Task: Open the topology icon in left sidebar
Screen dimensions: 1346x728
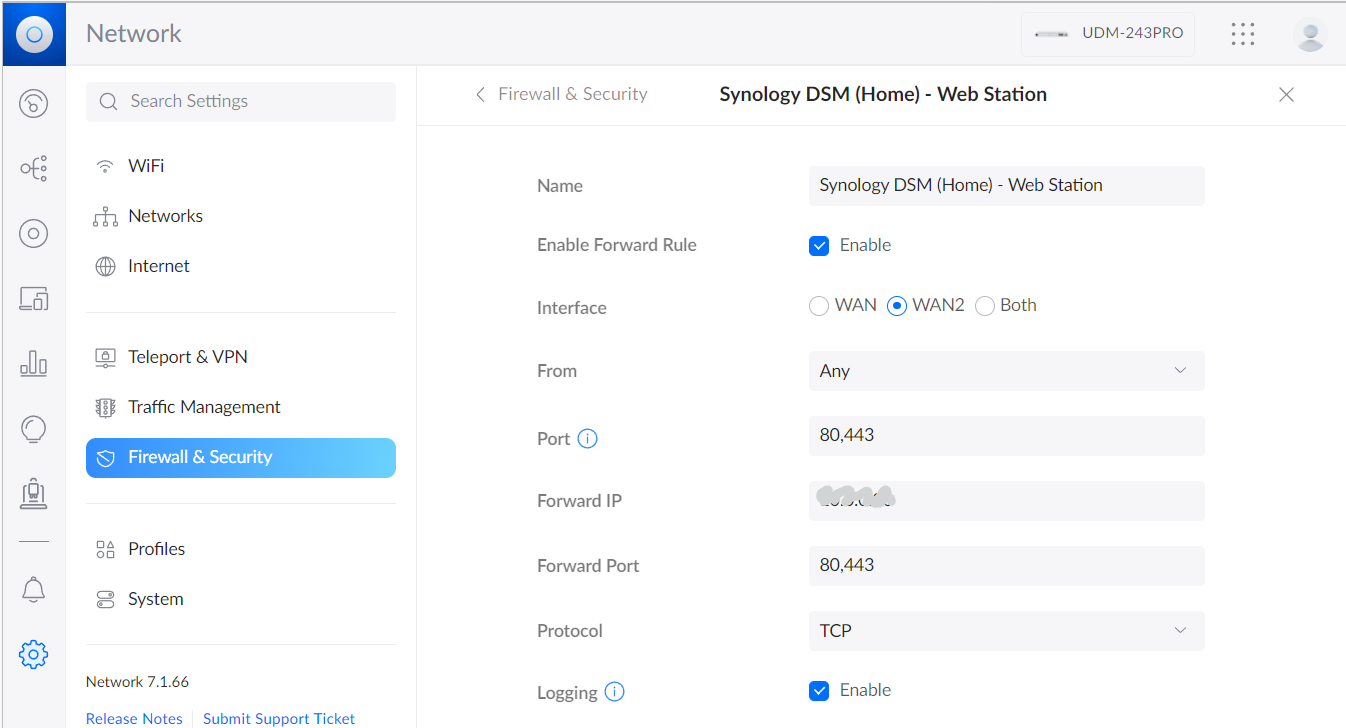Action: [x=33, y=168]
